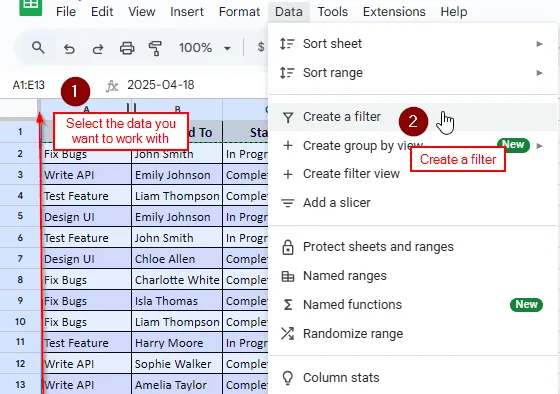
Task: Click the print icon
Action: click(x=127, y=48)
